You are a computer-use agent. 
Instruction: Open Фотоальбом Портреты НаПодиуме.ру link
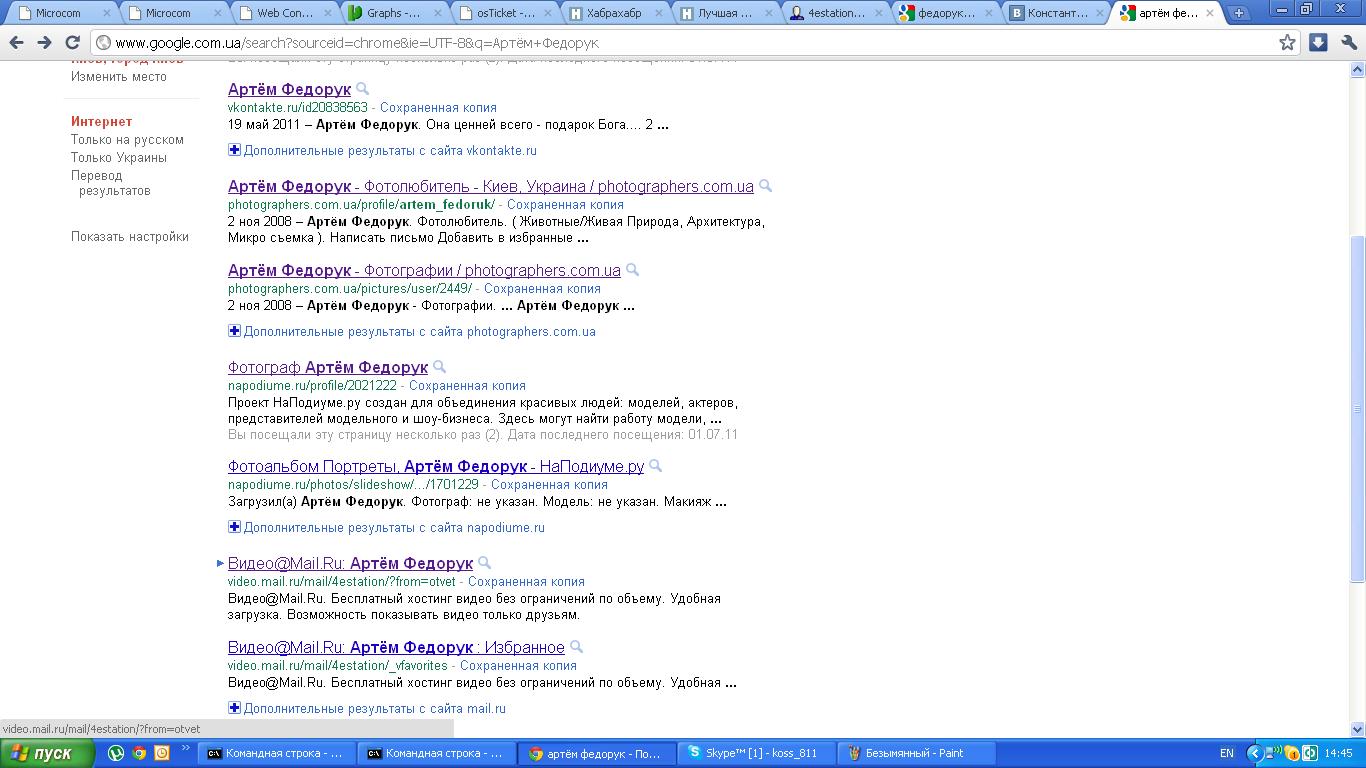point(436,466)
